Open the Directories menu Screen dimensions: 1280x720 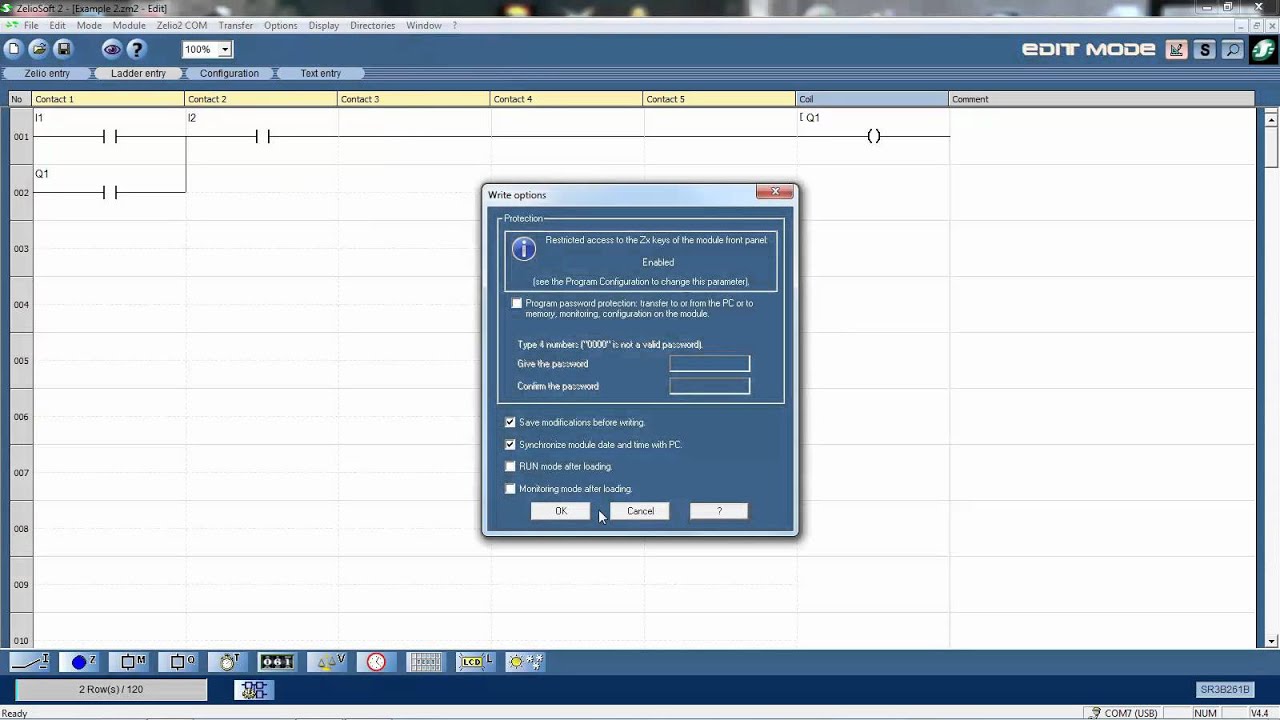pos(372,25)
